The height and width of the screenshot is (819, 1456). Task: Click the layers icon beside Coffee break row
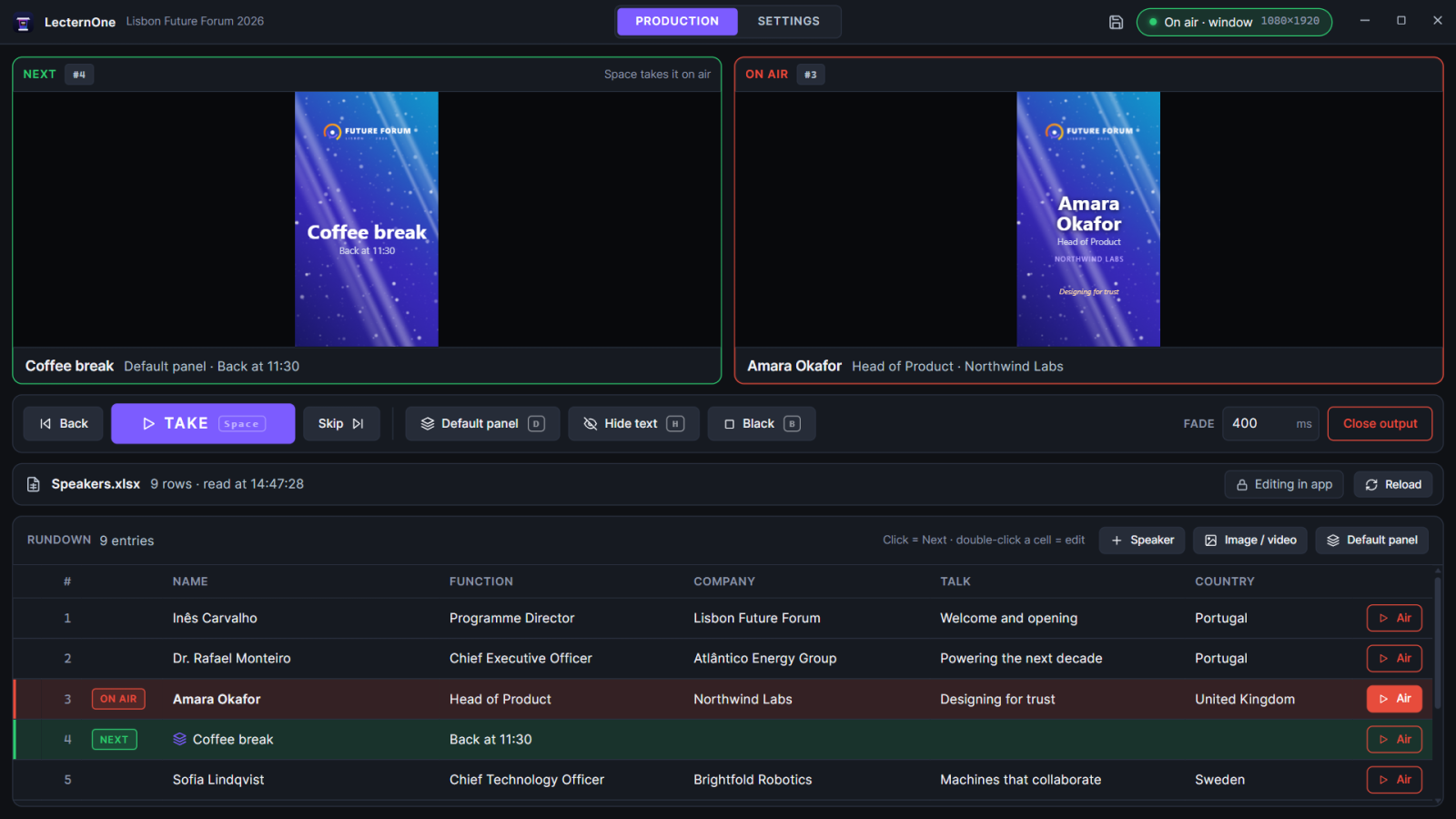(x=179, y=739)
